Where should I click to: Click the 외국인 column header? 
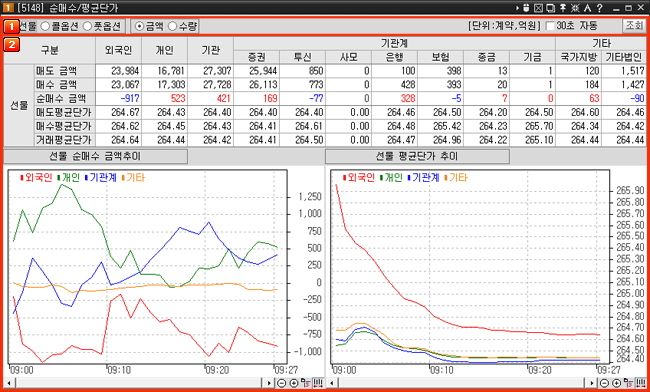tap(119, 51)
